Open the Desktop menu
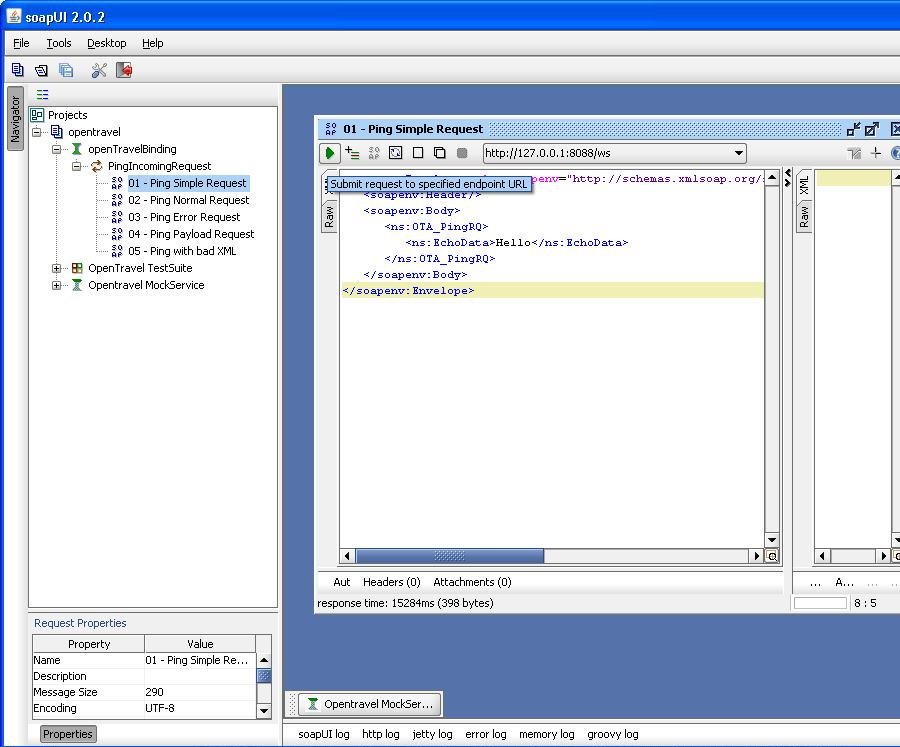Image resolution: width=900 pixels, height=747 pixels. [107, 43]
